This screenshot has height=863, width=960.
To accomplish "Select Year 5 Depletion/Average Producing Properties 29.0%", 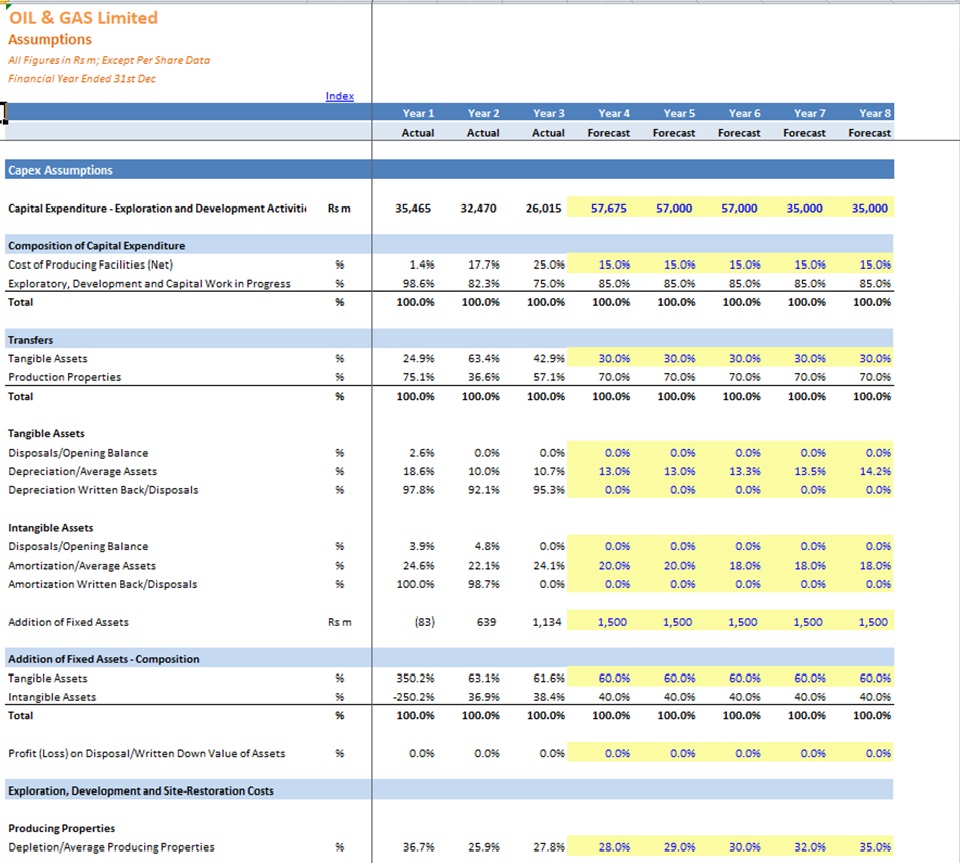I will click(x=680, y=847).
